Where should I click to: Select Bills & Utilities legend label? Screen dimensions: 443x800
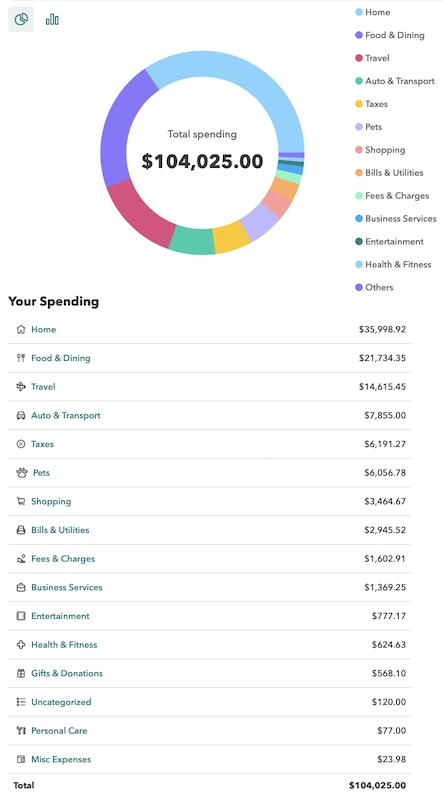click(x=395, y=172)
